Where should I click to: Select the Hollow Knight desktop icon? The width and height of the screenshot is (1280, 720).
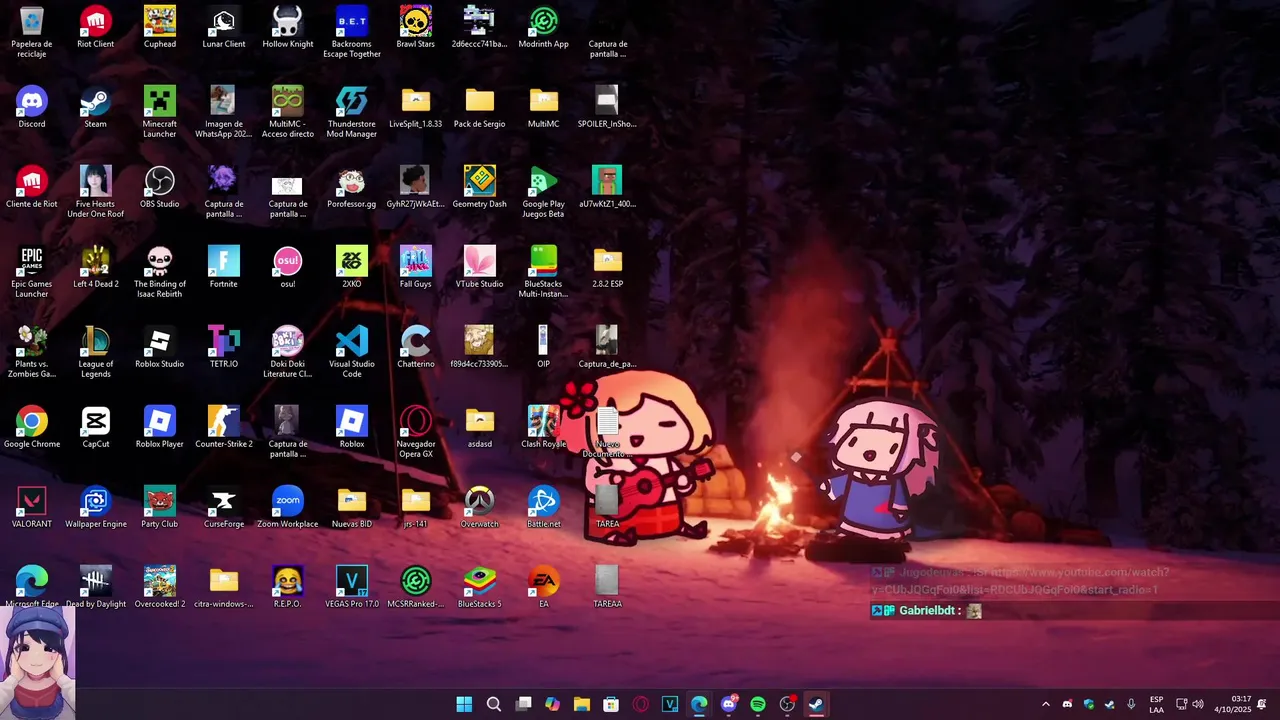tap(288, 27)
